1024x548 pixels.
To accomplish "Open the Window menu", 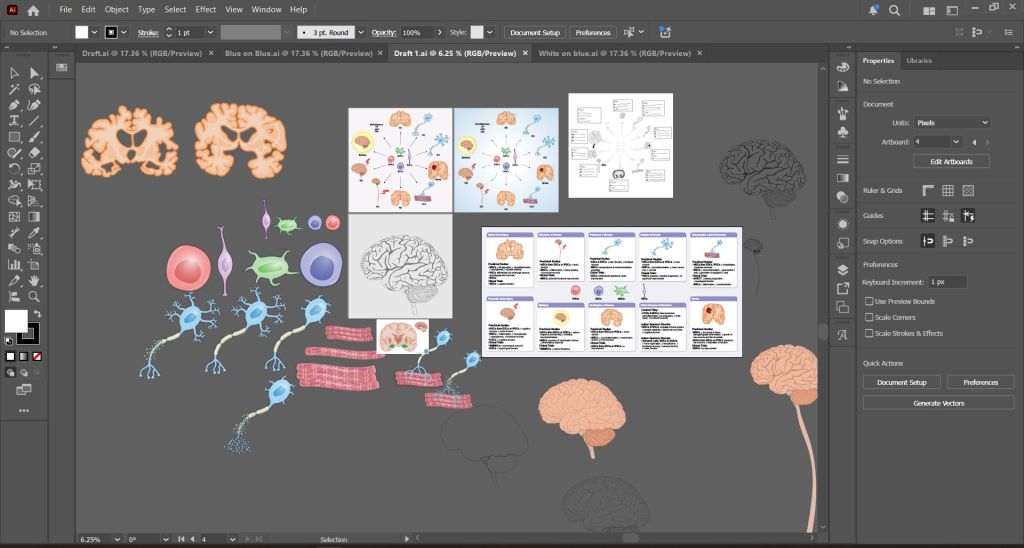I will tap(266, 10).
